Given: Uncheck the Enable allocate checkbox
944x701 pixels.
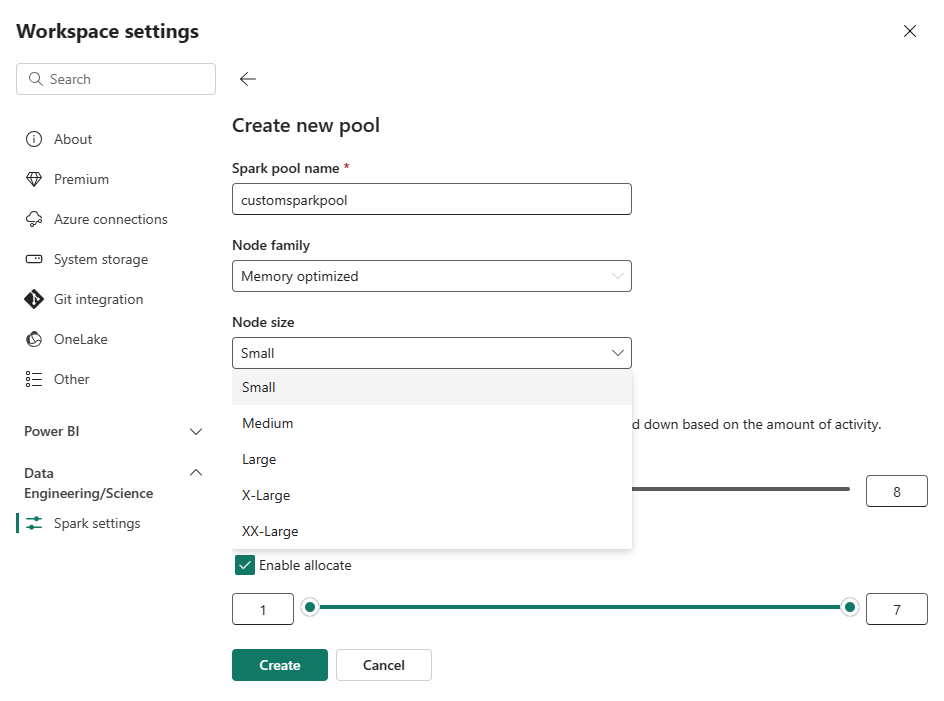Looking at the screenshot, I should [245, 565].
